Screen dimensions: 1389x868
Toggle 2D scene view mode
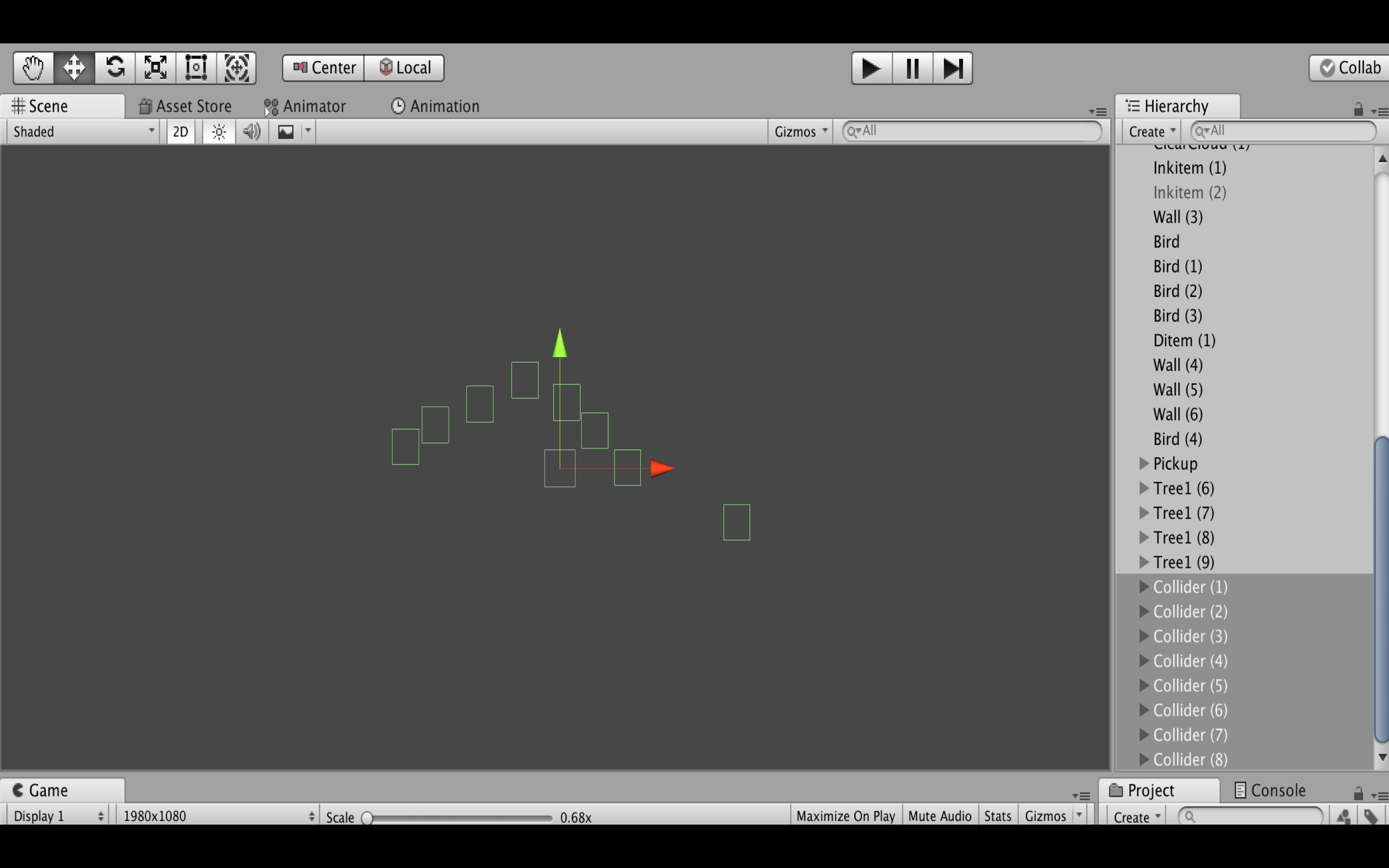[180, 132]
